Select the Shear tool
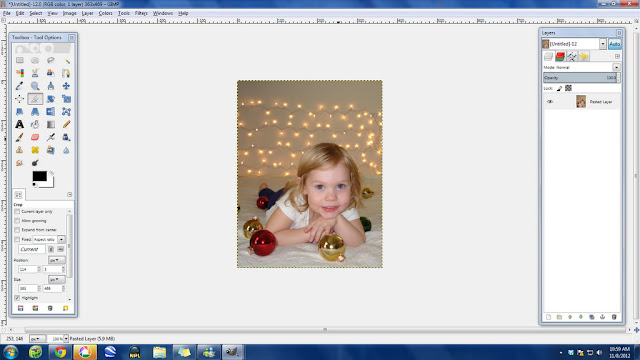Image resolution: width=640 pixels, height=360 pixels. point(20,111)
